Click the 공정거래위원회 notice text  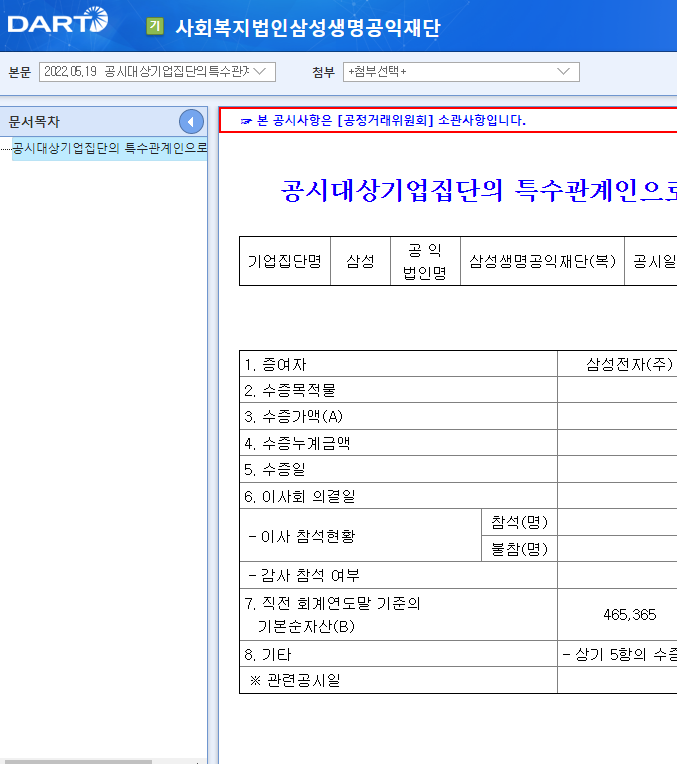pyautogui.click(x=391, y=120)
